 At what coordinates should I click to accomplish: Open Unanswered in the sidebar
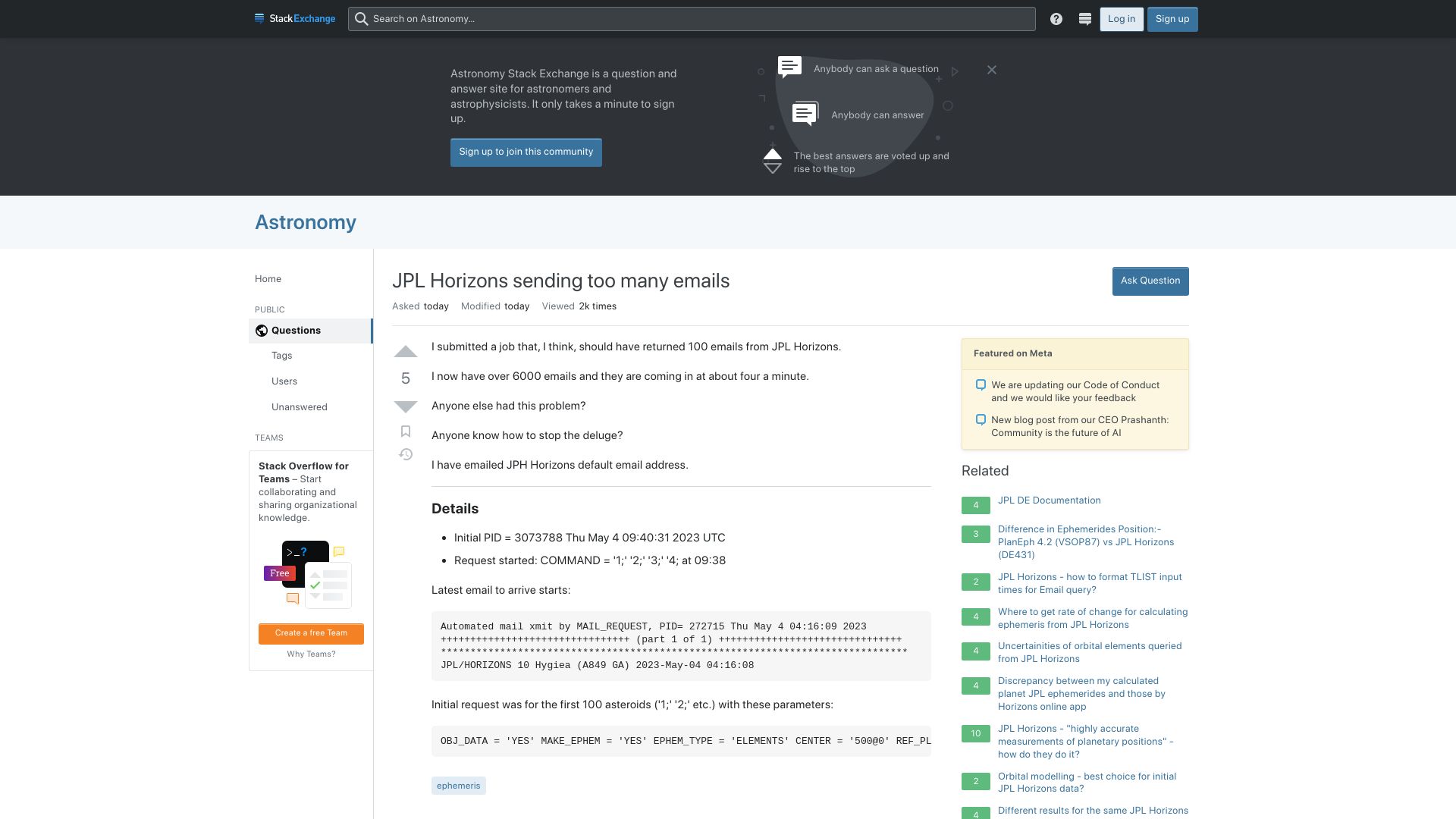(300, 407)
